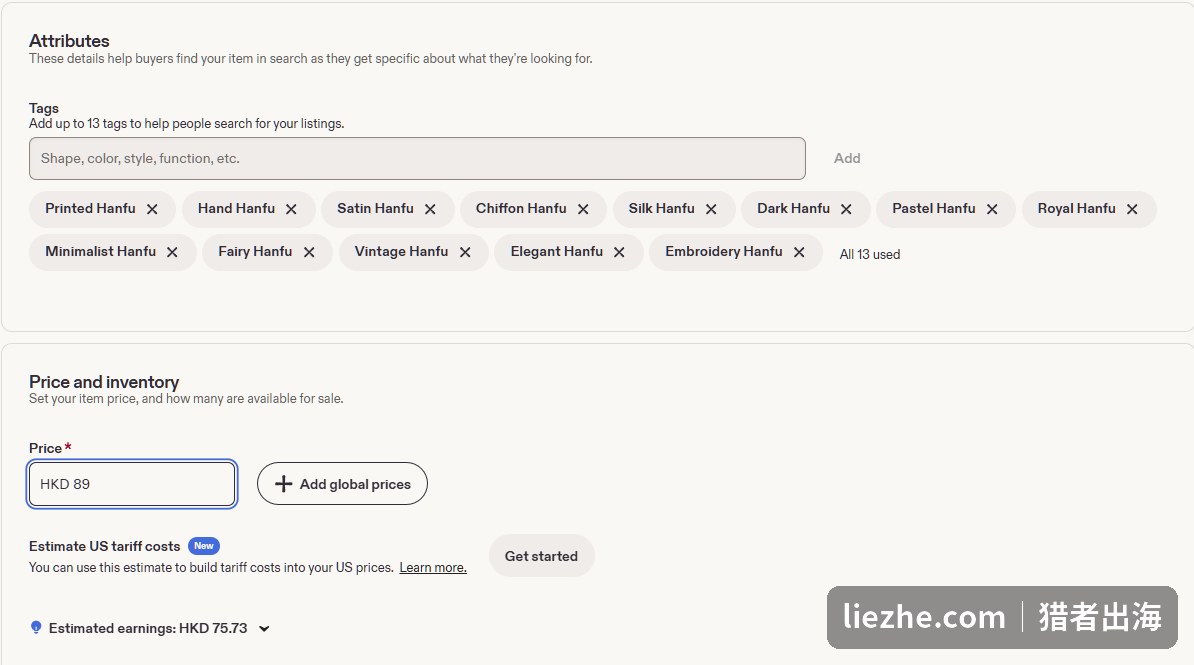Remove the Dark Hanfu tag
The image size is (1194, 665).
(x=846, y=209)
